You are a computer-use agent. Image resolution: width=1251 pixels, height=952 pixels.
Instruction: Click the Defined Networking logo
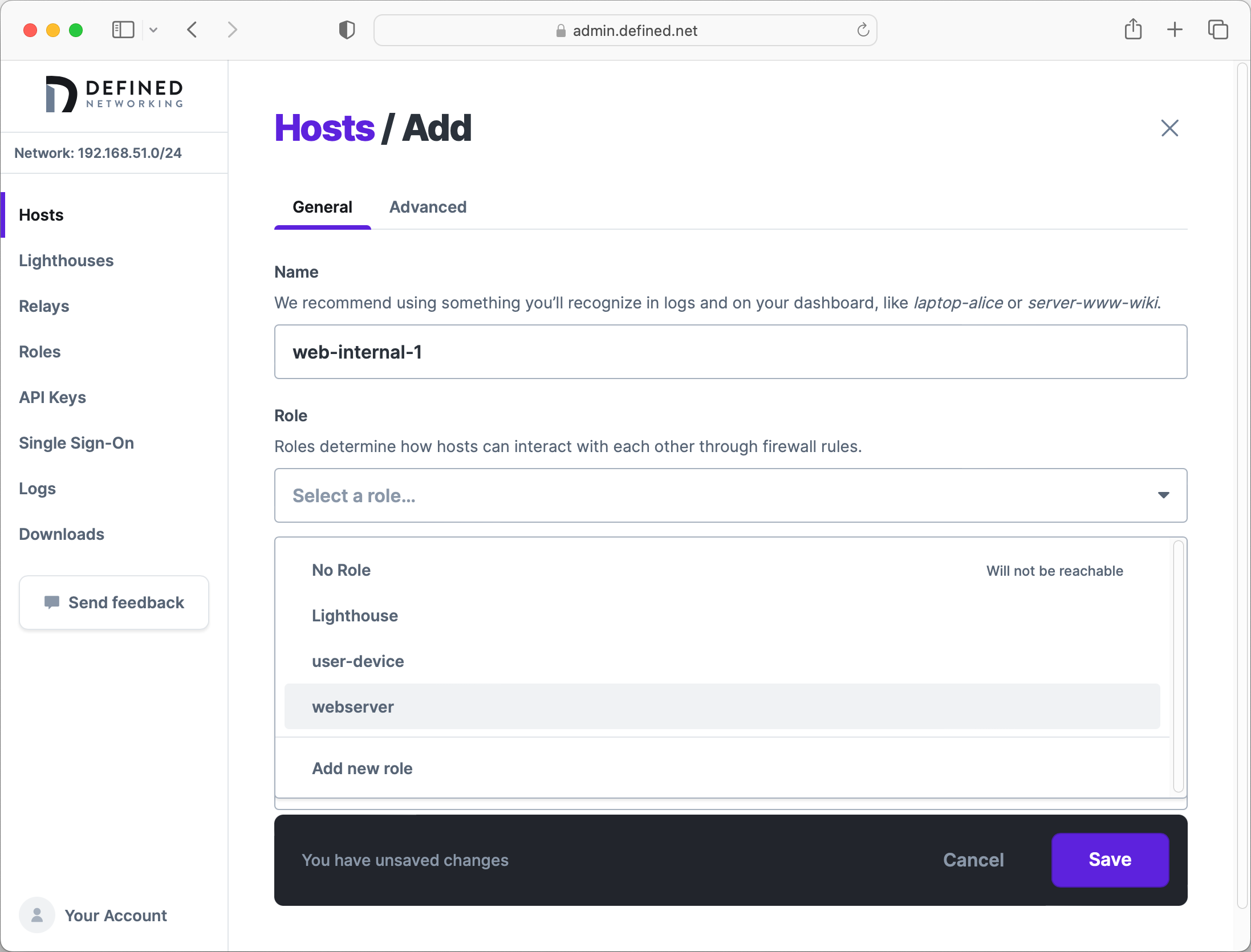point(113,93)
